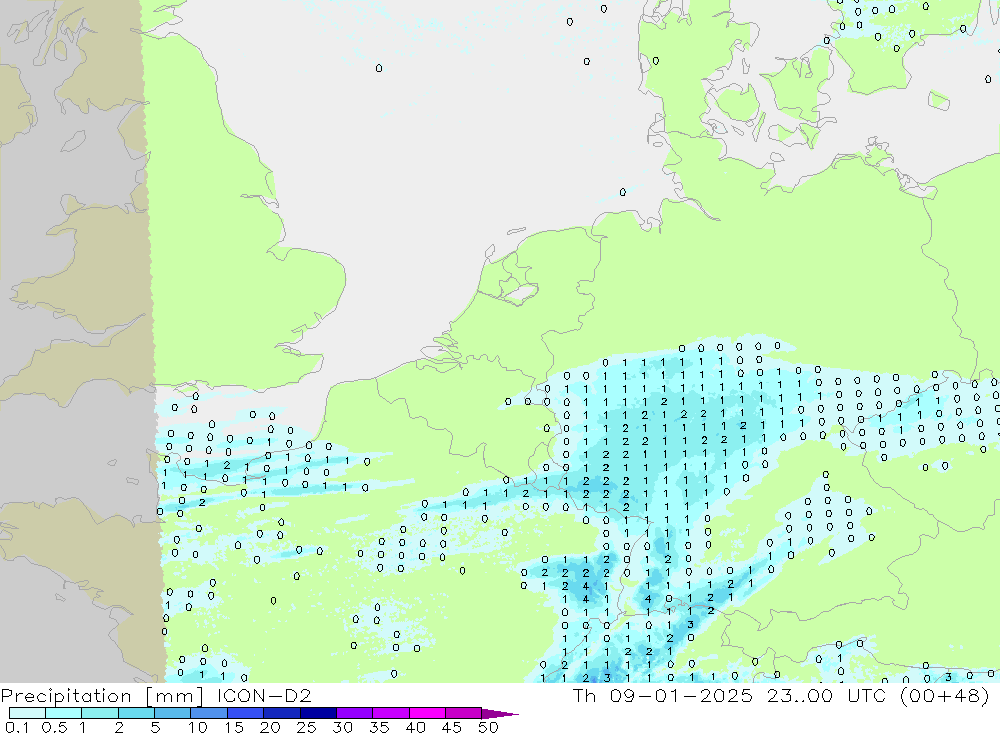Pick the 10–15 mm legend color swatch

tap(209, 713)
